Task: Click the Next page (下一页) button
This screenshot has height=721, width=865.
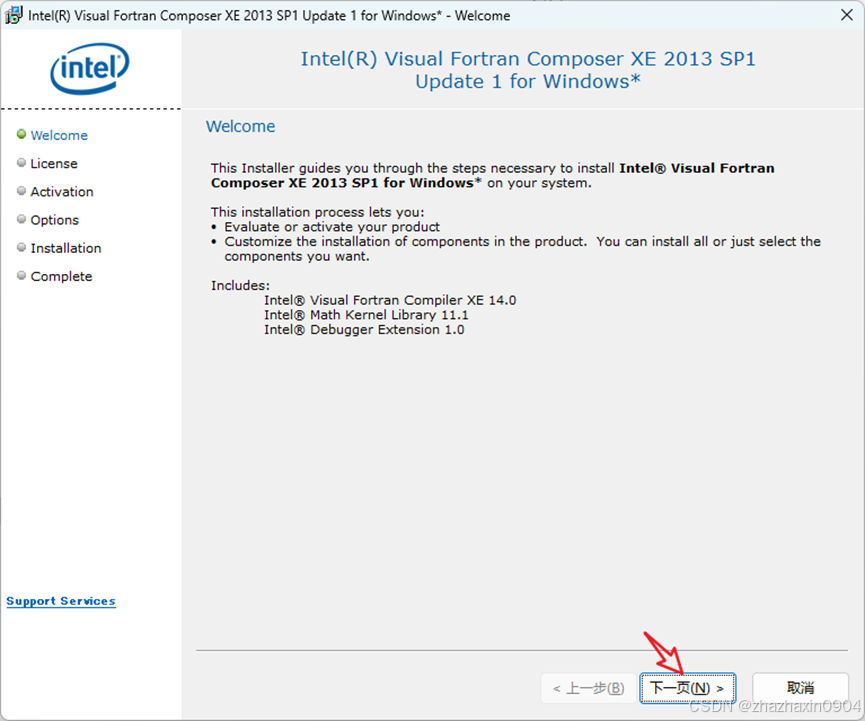Action: [687, 688]
